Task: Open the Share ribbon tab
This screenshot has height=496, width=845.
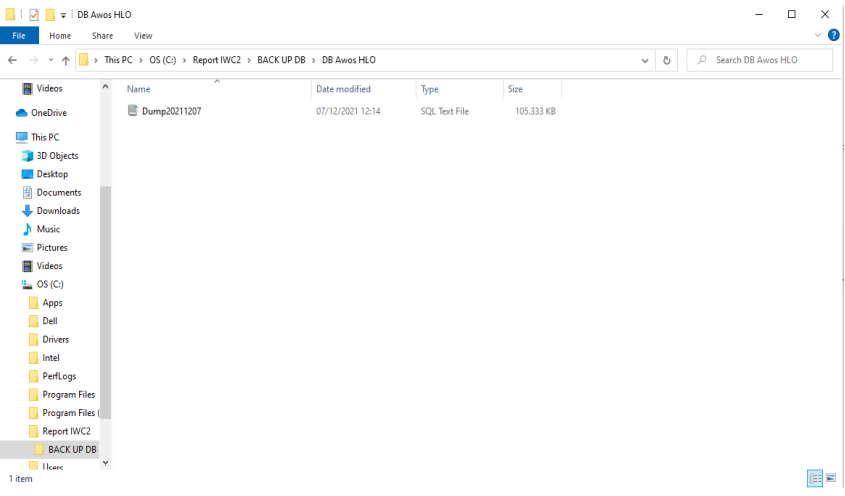Action: tap(102, 35)
